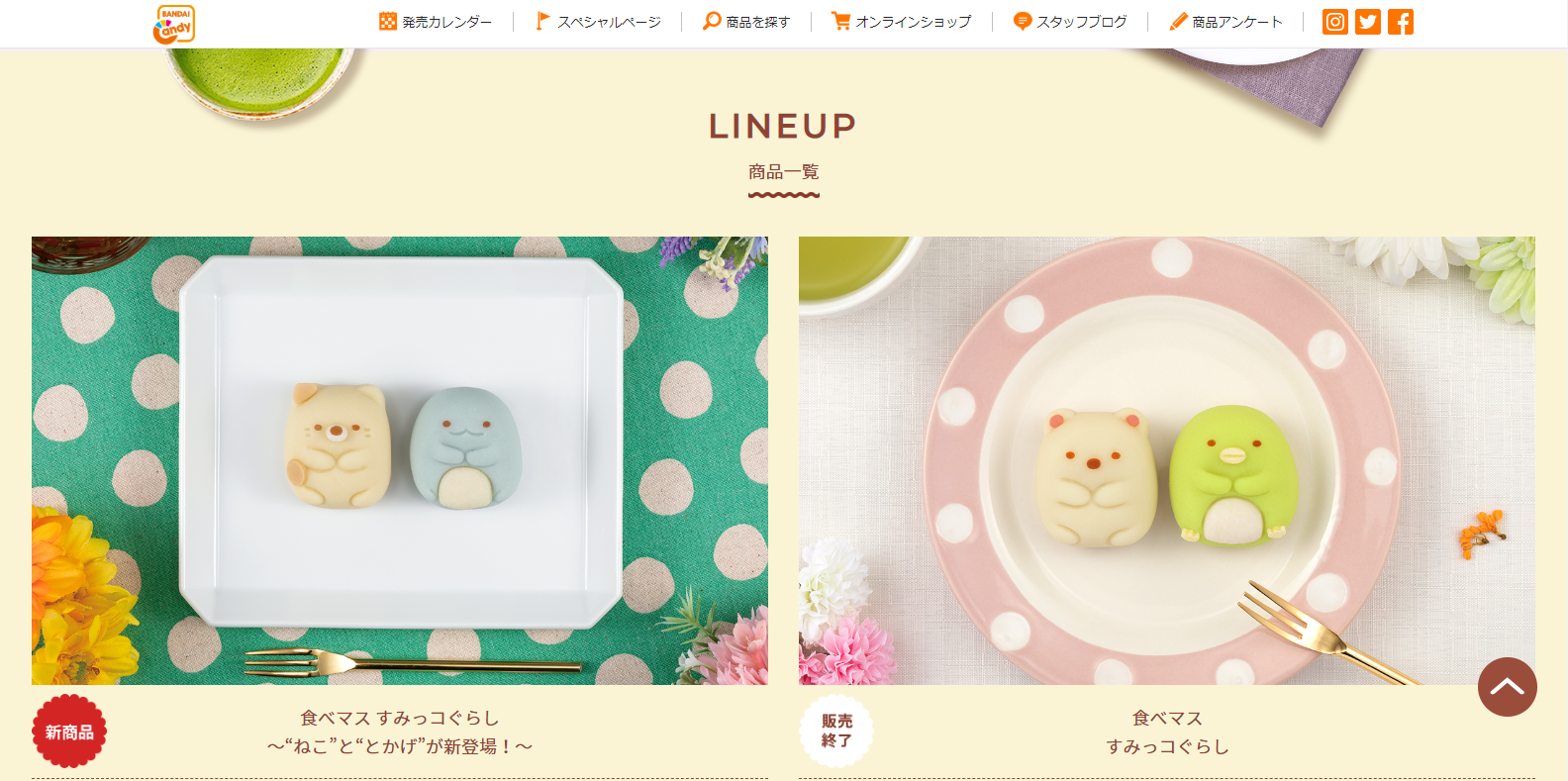
Task: Open the Instagram icon link
Action: (1335, 22)
